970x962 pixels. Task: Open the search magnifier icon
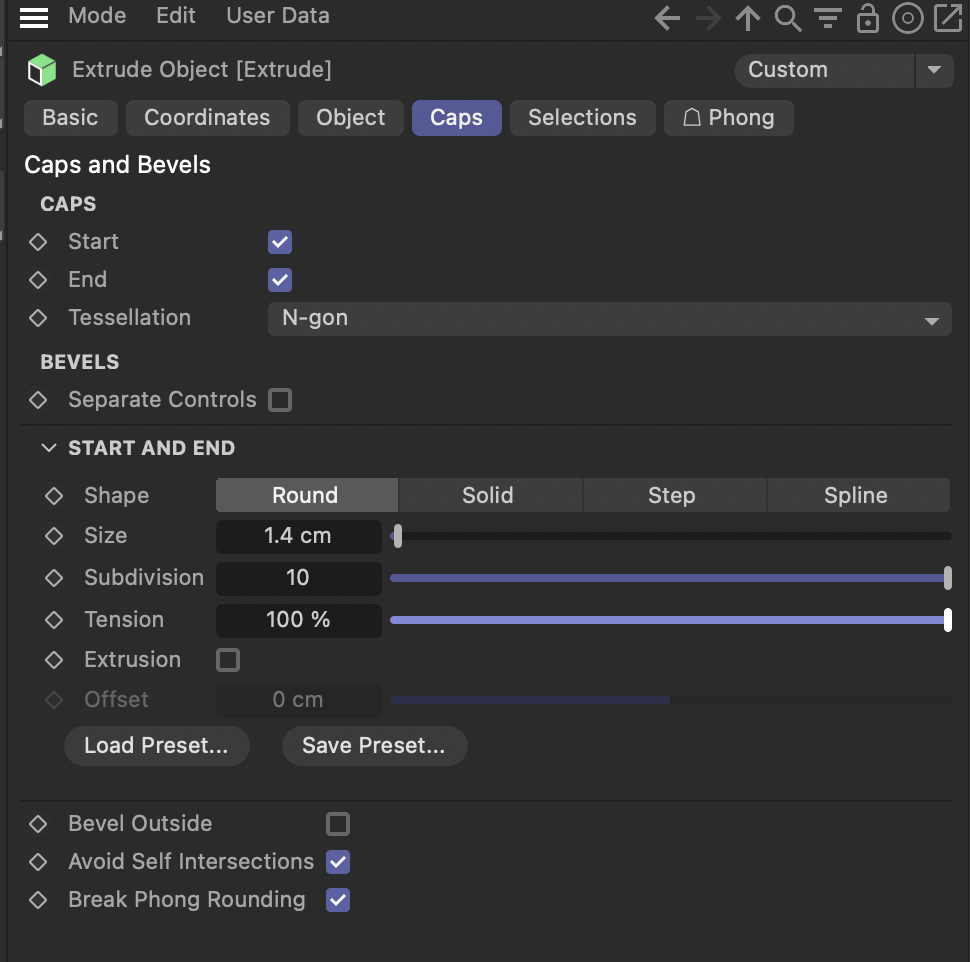click(x=787, y=17)
